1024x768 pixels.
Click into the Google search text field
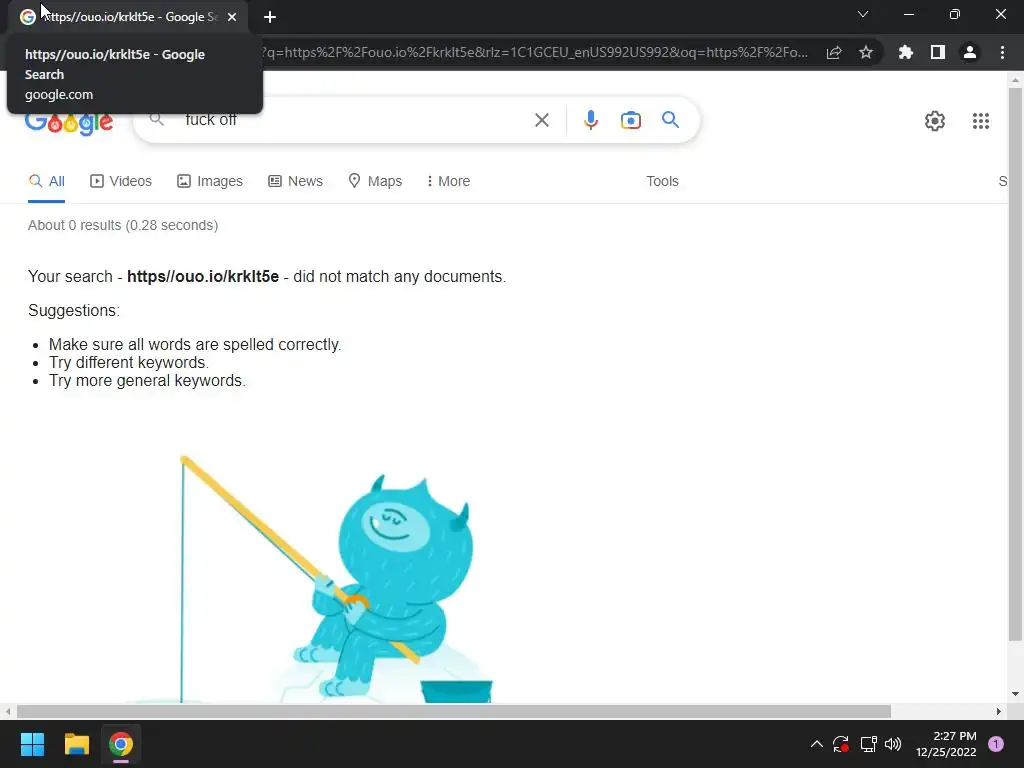(x=353, y=120)
